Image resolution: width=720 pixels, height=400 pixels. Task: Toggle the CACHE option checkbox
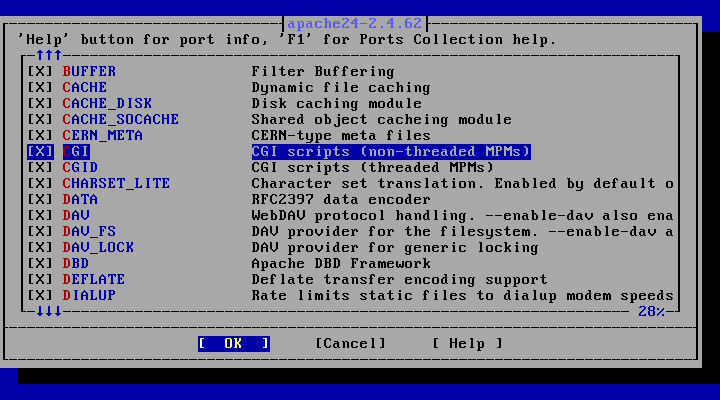[40, 88]
